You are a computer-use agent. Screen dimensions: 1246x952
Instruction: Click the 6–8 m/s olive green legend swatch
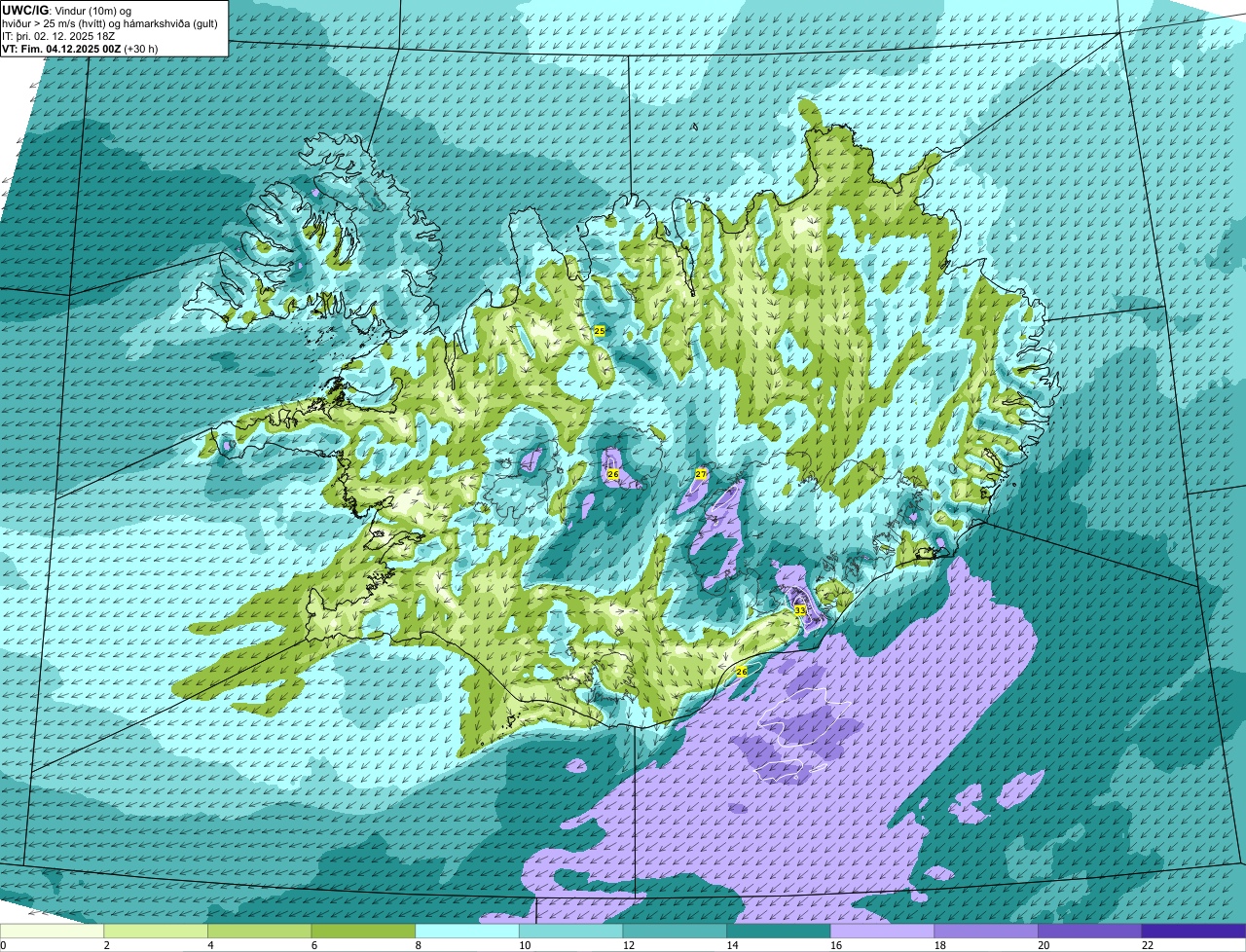(x=363, y=931)
